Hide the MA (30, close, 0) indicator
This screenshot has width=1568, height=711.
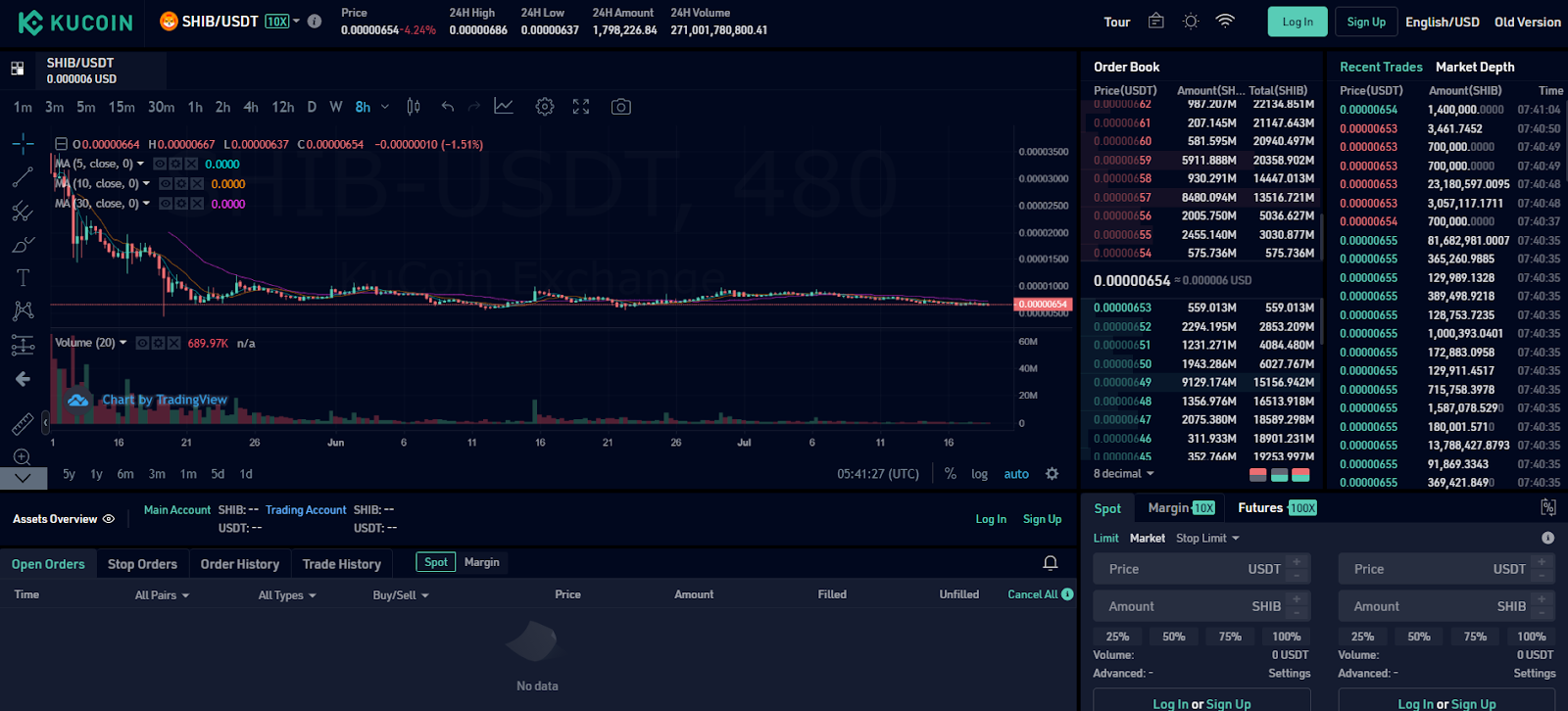(x=166, y=204)
